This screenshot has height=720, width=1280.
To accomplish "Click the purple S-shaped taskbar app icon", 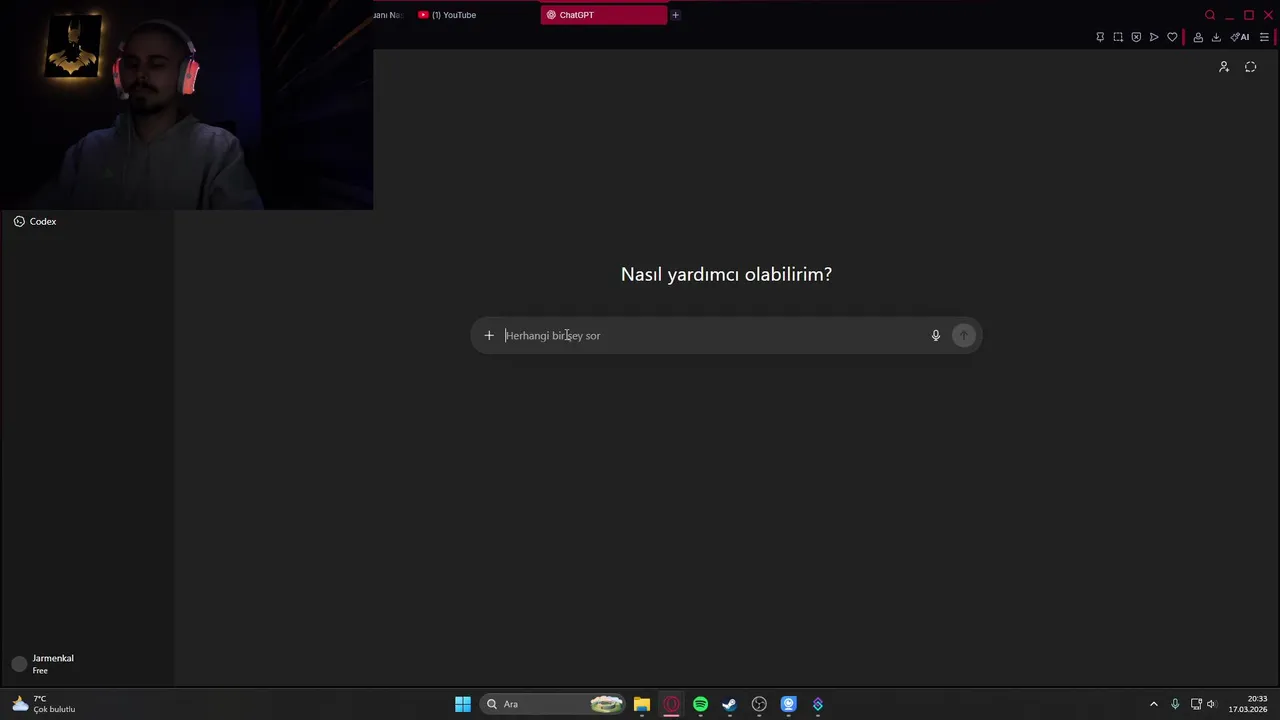I will click(x=818, y=704).
